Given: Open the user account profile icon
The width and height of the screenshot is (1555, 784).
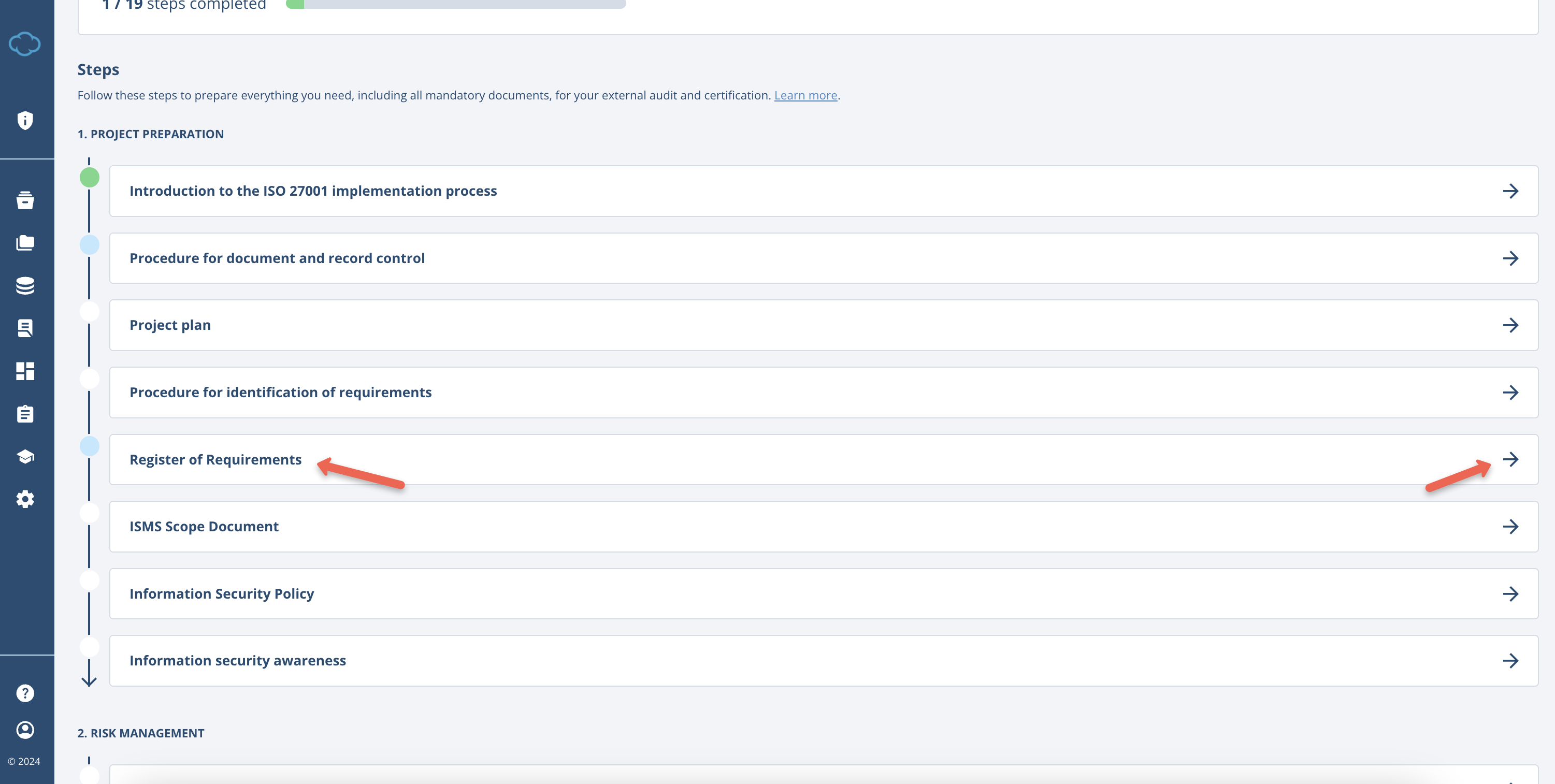Looking at the screenshot, I should [25, 730].
